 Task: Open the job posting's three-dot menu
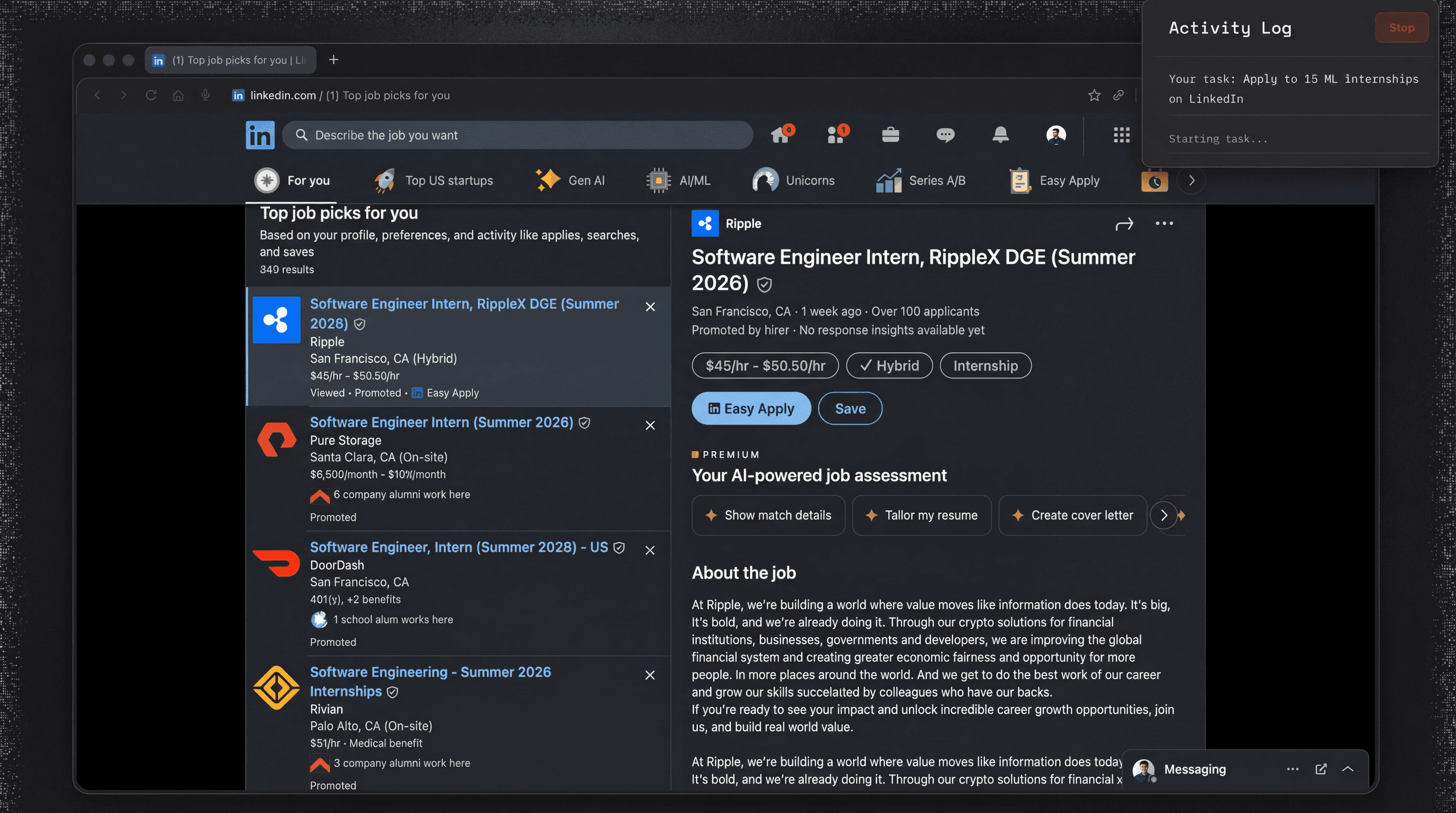[1164, 224]
